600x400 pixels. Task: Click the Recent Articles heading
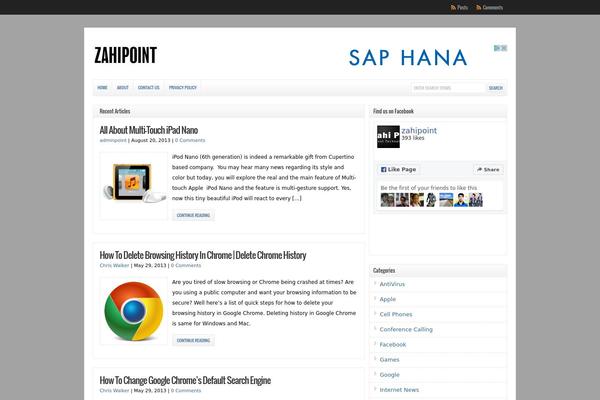pyautogui.click(x=115, y=111)
